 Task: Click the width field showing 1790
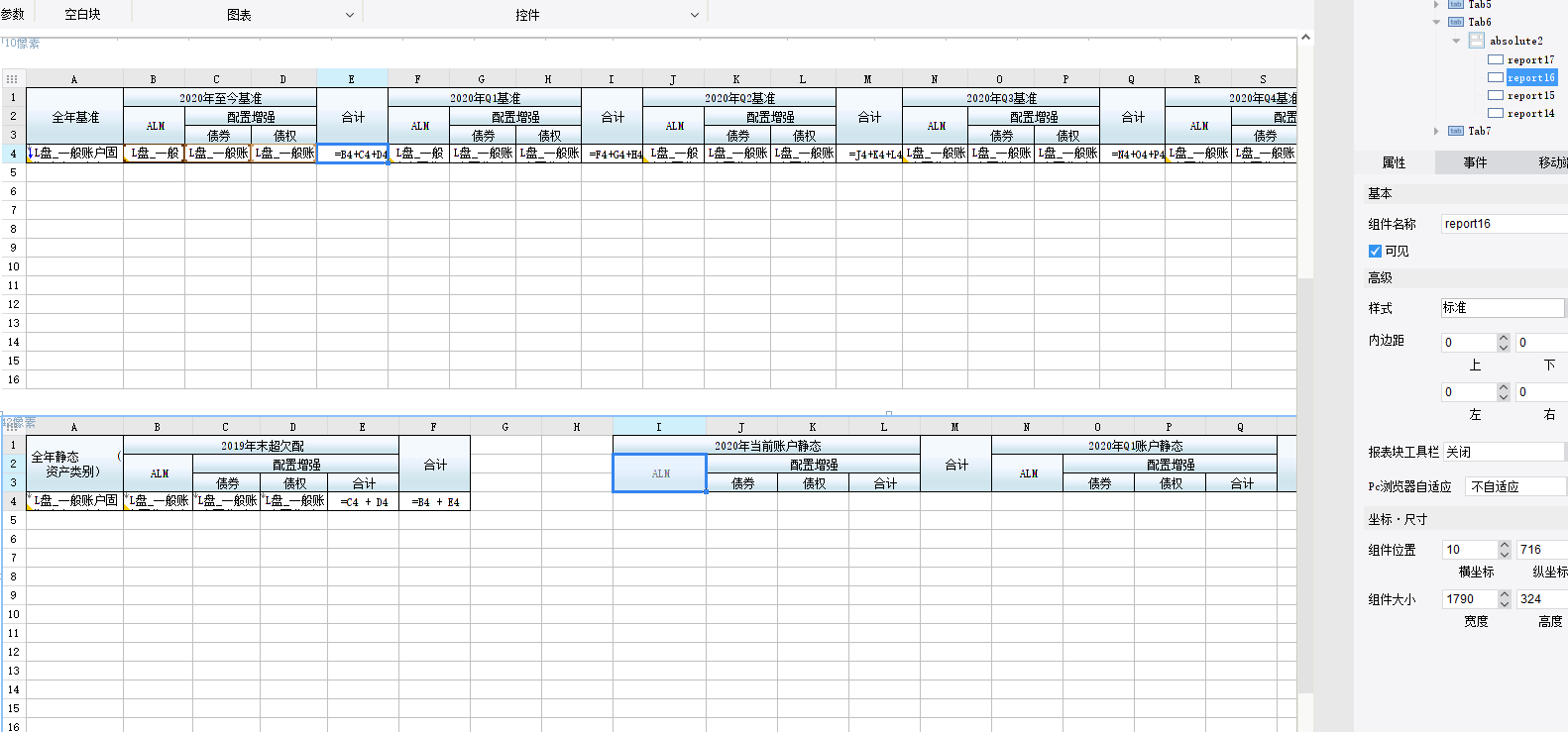tap(1470, 599)
